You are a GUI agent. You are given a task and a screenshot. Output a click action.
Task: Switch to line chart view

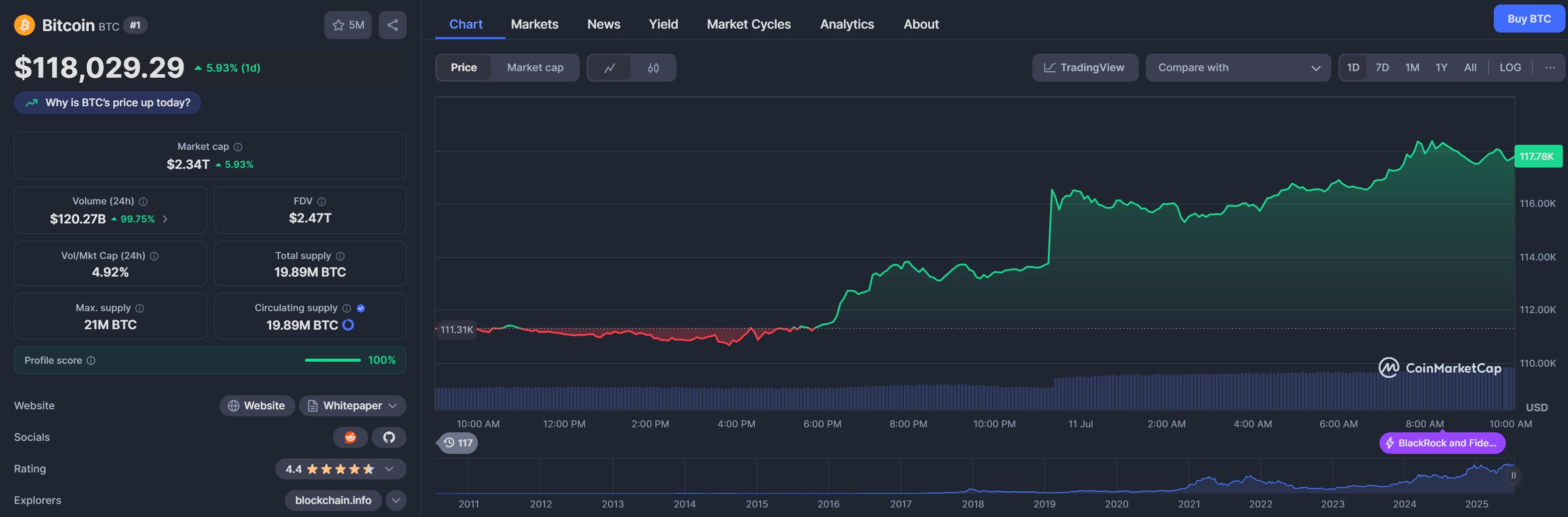pyautogui.click(x=609, y=68)
